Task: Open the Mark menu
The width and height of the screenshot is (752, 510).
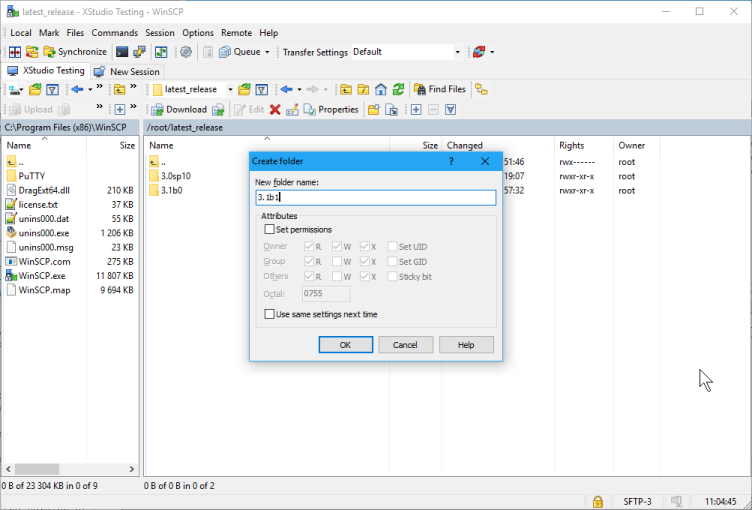Action: click(49, 33)
